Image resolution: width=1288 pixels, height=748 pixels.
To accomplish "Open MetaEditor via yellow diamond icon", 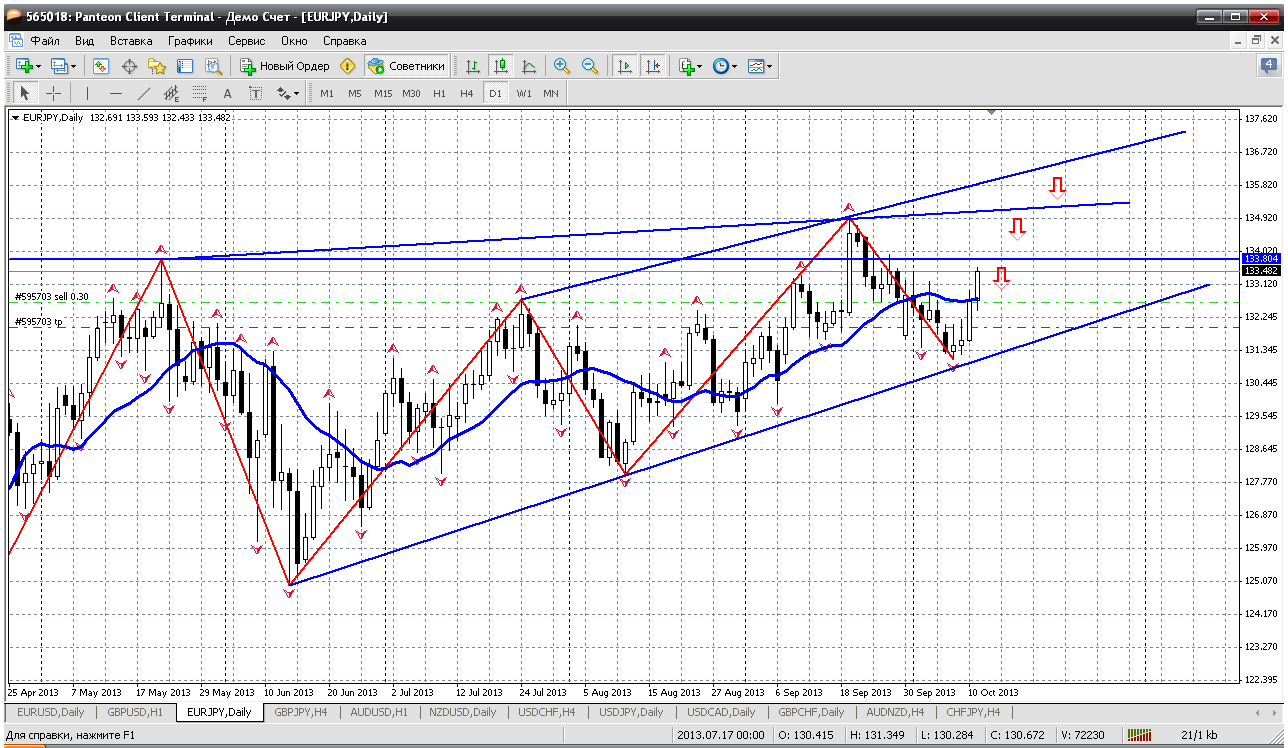I will pyautogui.click(x=348, y=66).
